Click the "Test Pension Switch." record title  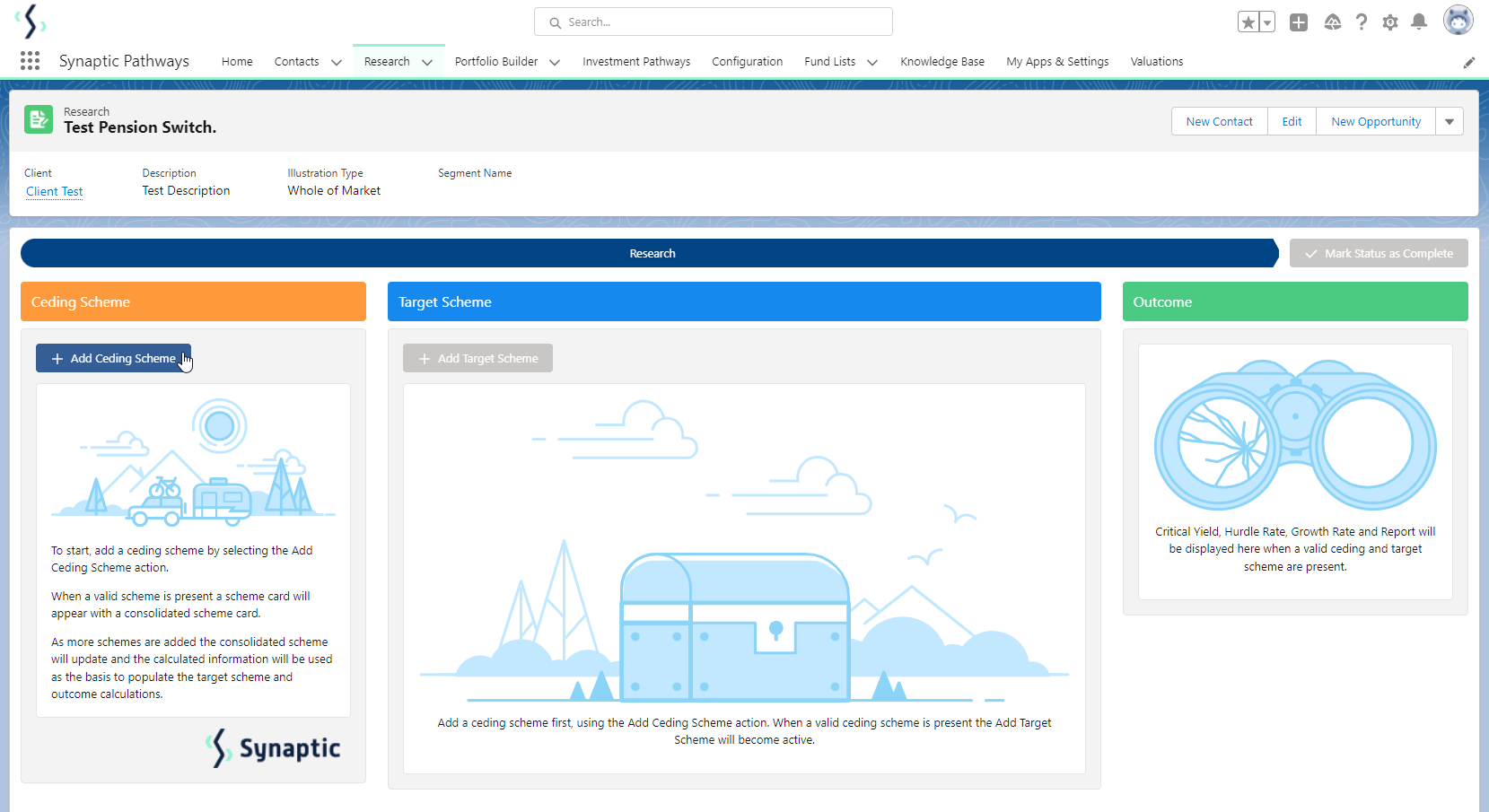click(140, 127)
